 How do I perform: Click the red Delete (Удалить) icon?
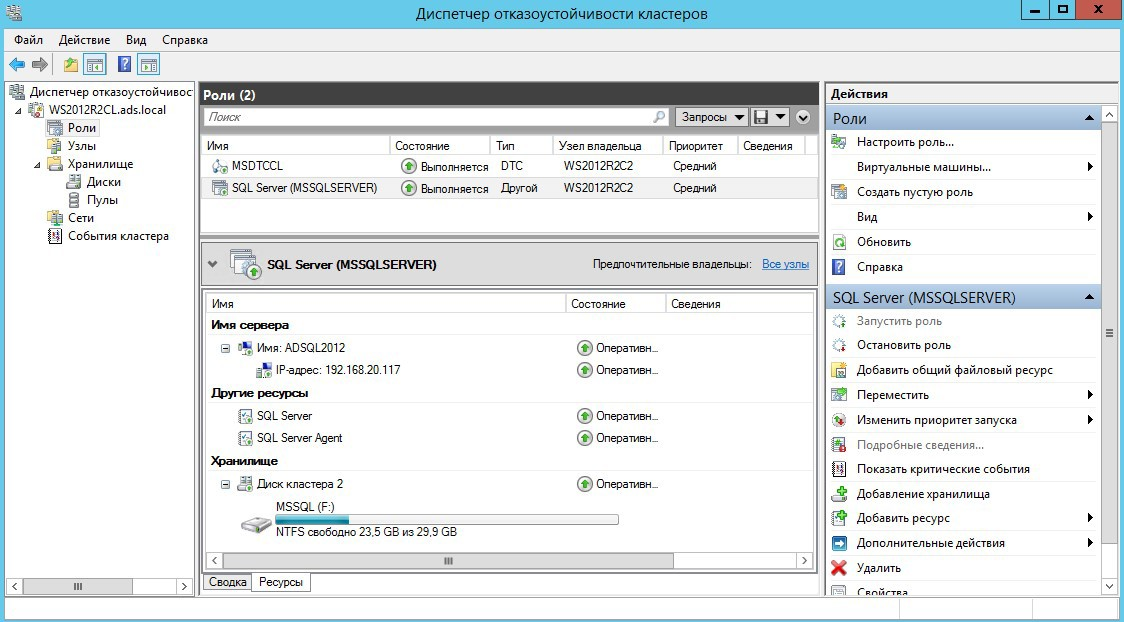point(839,568)
